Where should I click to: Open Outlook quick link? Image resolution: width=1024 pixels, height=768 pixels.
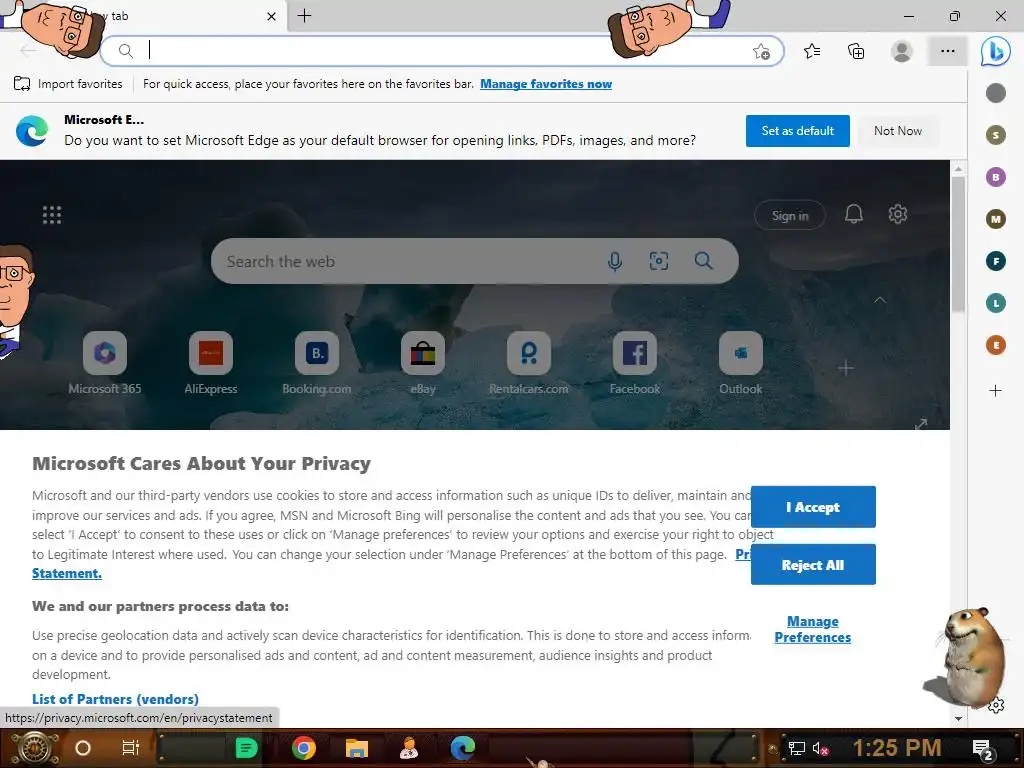pyautogui.click(x=741, y=364)
